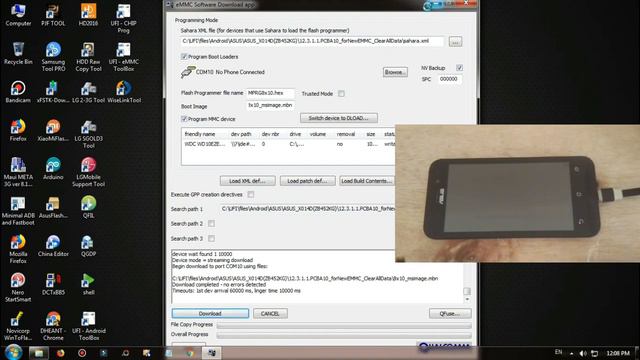Start flashing with the Download button
Screen dimensions: 640x360
(210, 313)
